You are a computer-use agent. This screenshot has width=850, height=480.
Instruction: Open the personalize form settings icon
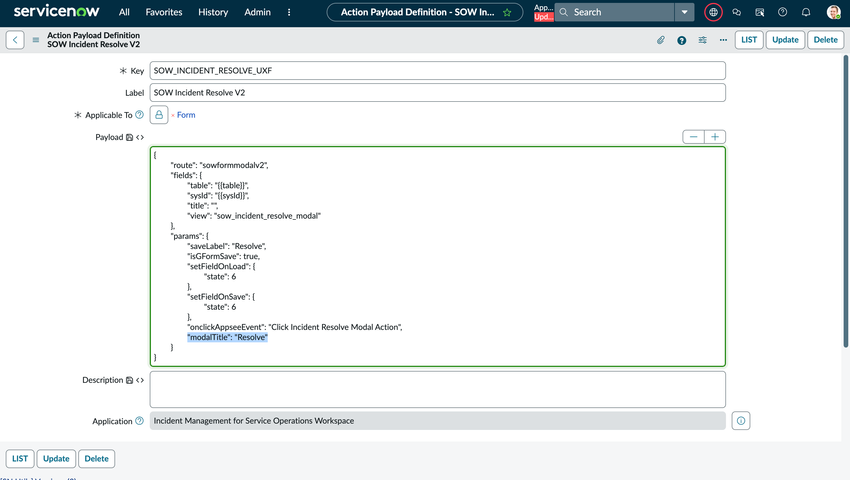click(703, 40)
